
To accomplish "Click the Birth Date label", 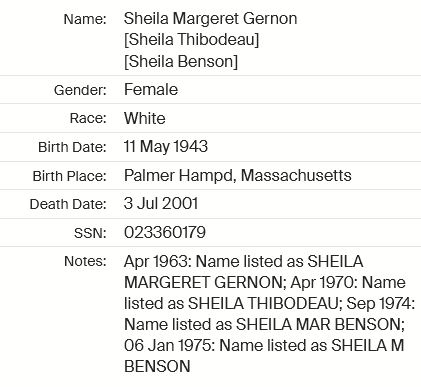I will pos(72,147).
